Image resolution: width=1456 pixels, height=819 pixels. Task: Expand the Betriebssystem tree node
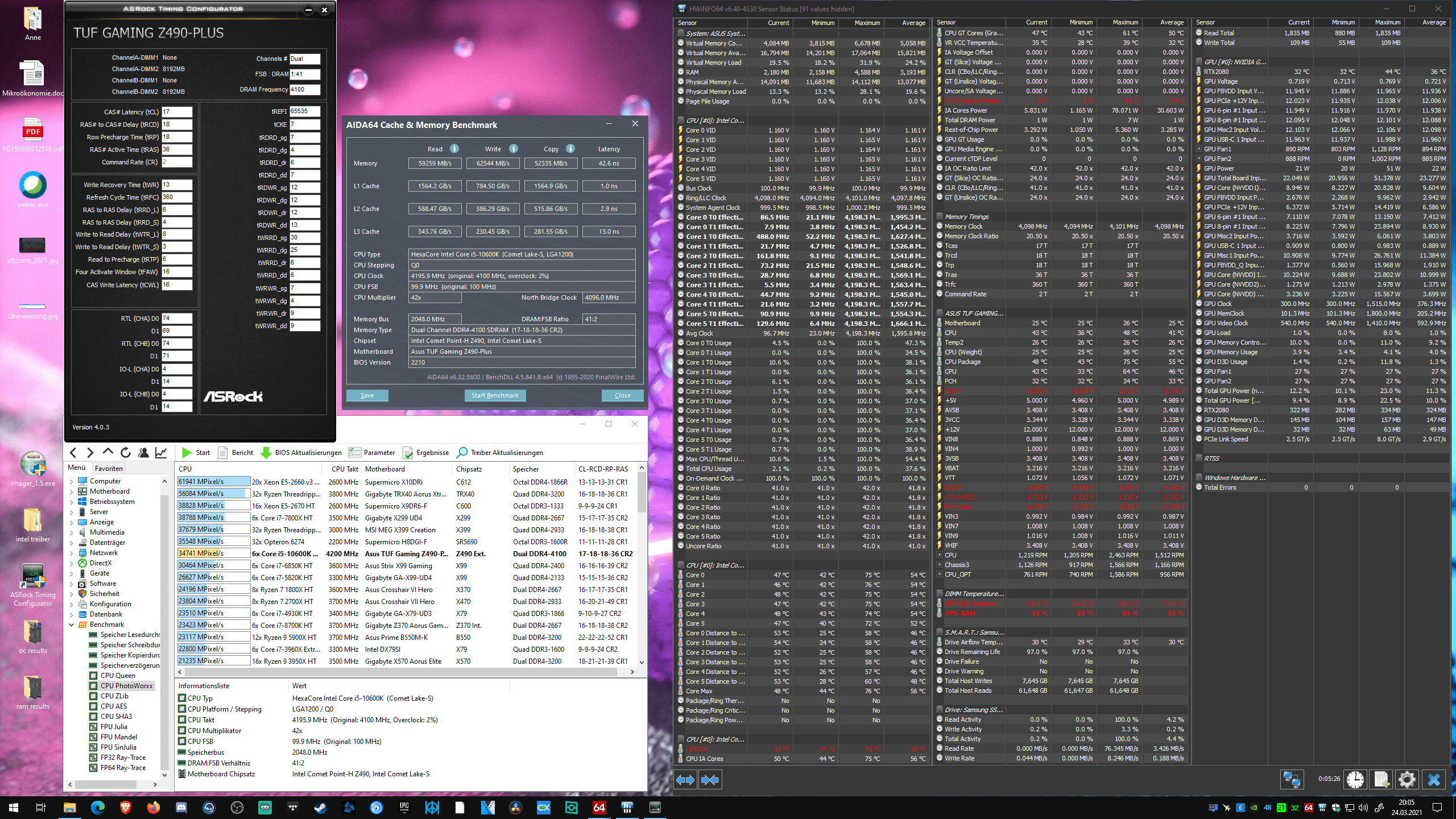[x=72, y=502]
